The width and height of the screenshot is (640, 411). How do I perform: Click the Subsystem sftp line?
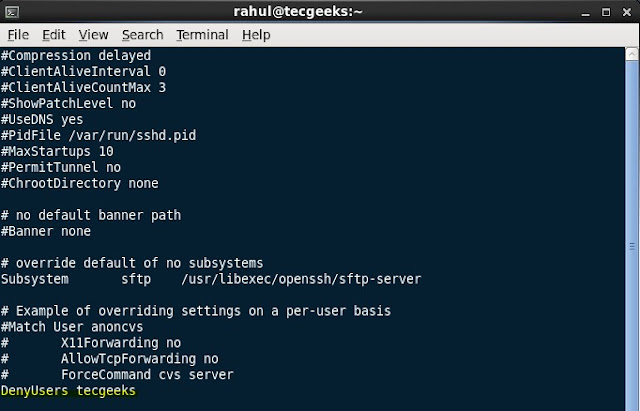210,279
